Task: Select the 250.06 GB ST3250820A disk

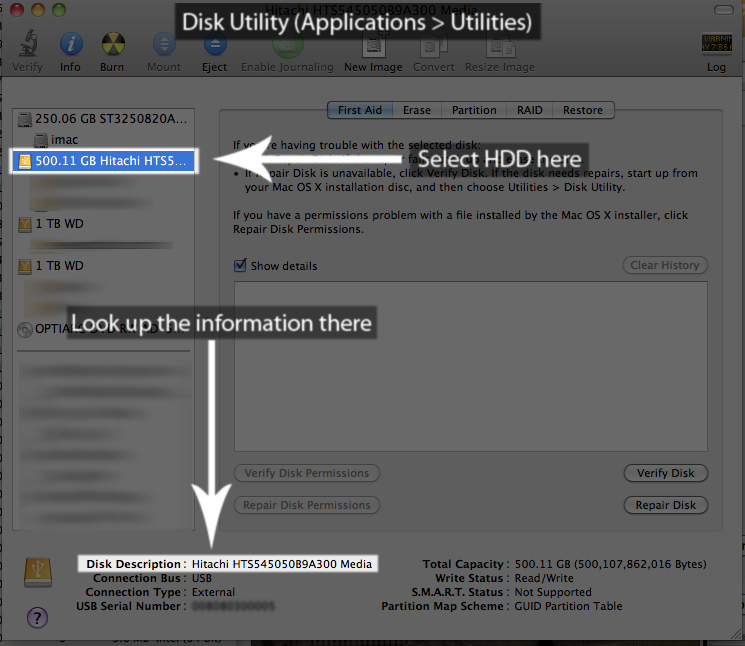Action: [x=103, y=119]
